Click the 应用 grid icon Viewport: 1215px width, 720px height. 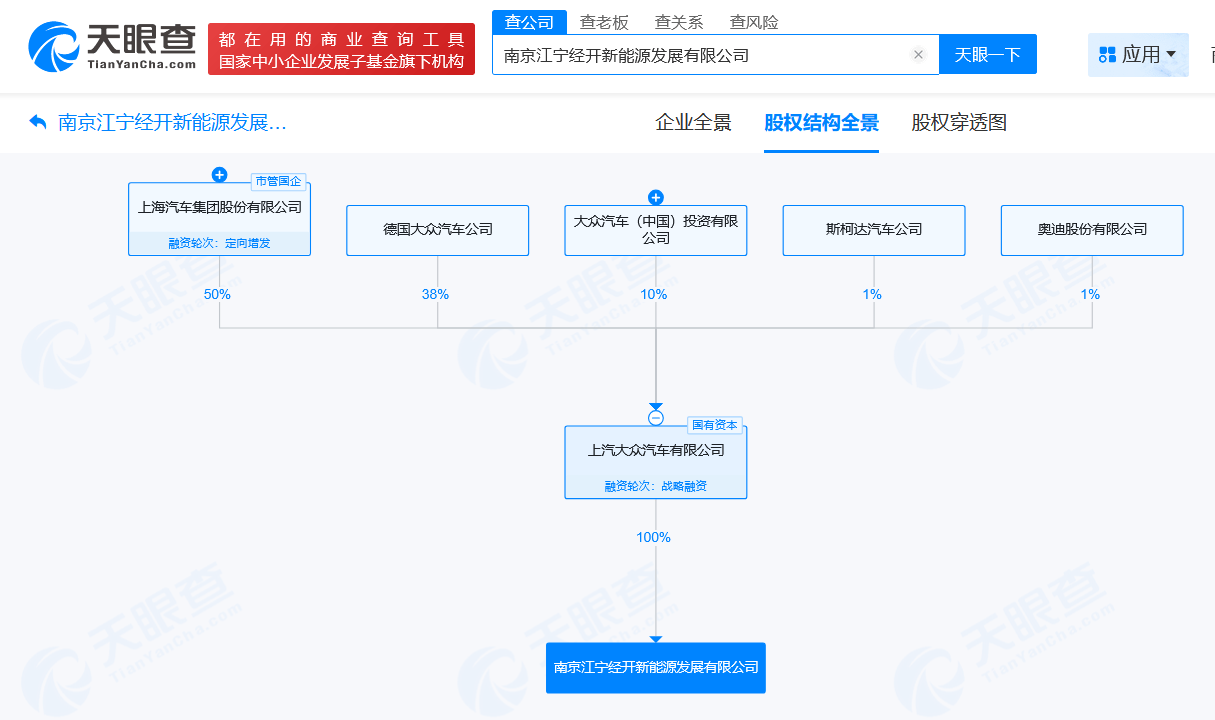(1107, 54)
